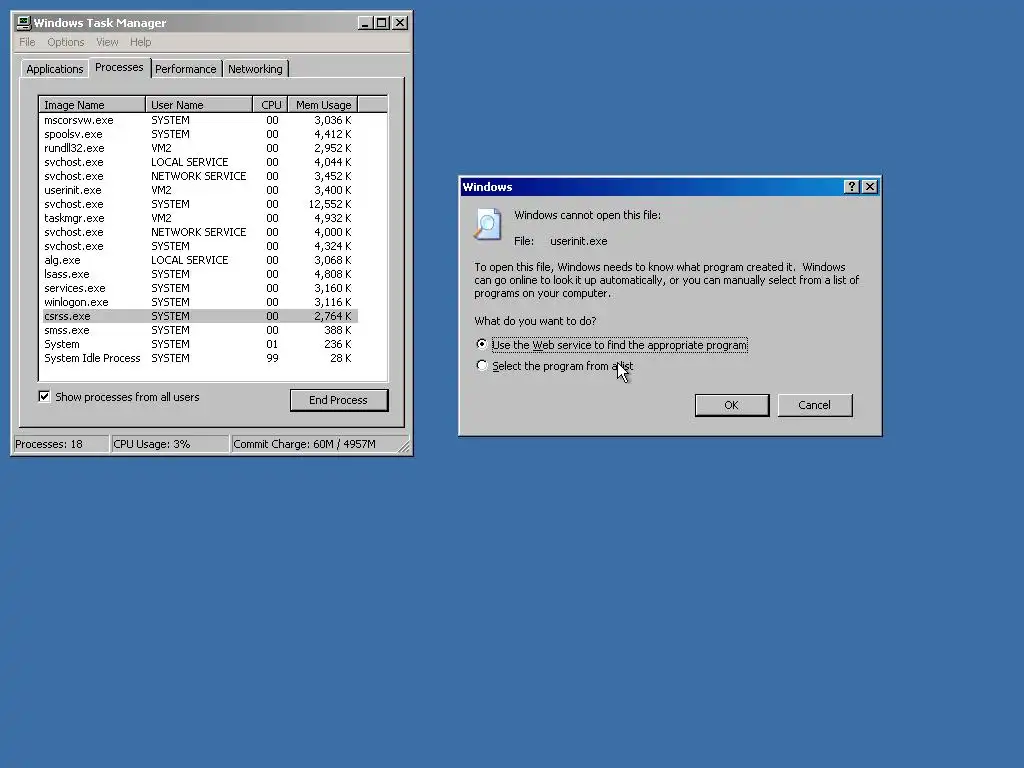The height and width of the screenshot is (768, 1024).
Task: Select the svchost.exe row using 12,552 K
Action: coord(198,204)
